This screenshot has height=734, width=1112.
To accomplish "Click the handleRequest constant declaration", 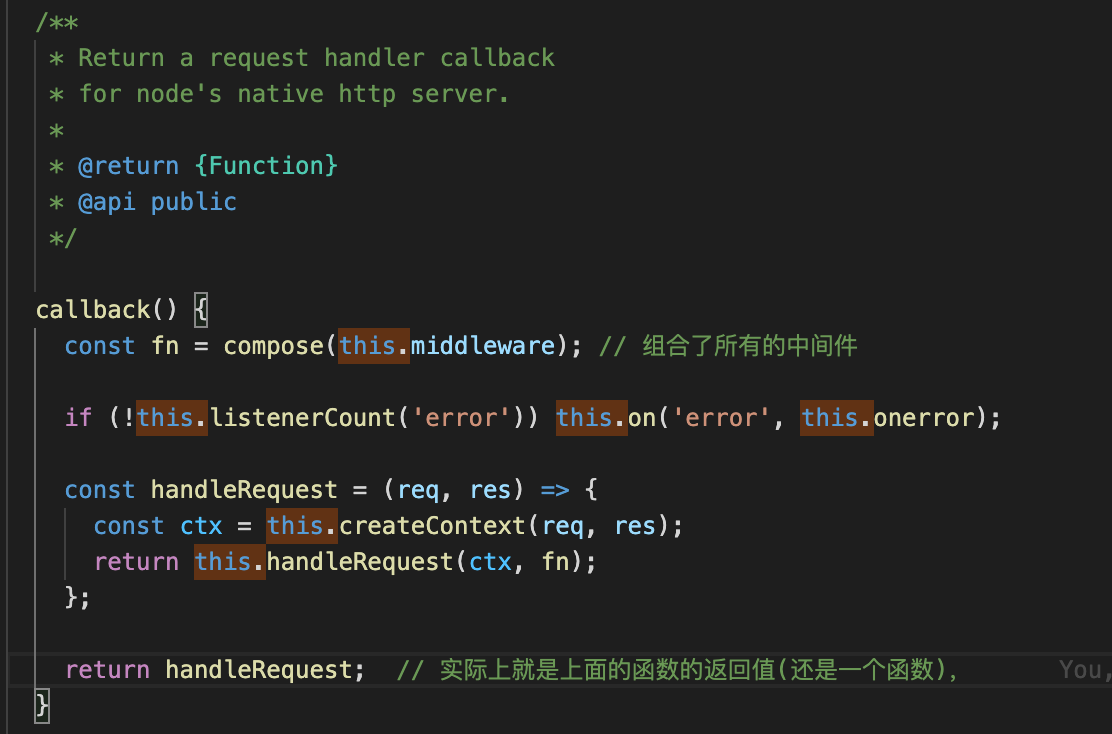I will 244,490.
